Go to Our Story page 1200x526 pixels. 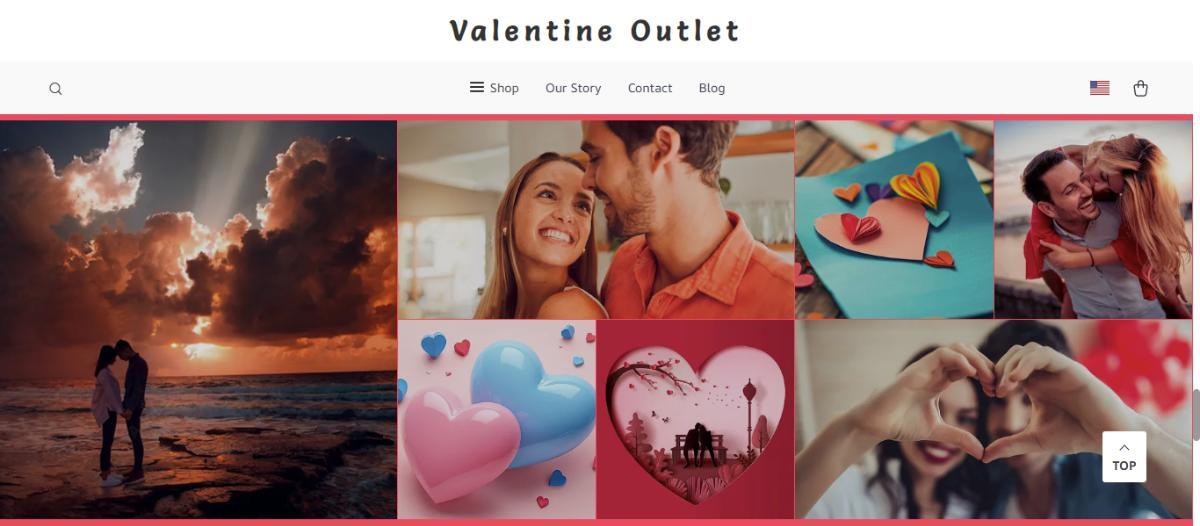click(573, 88)
